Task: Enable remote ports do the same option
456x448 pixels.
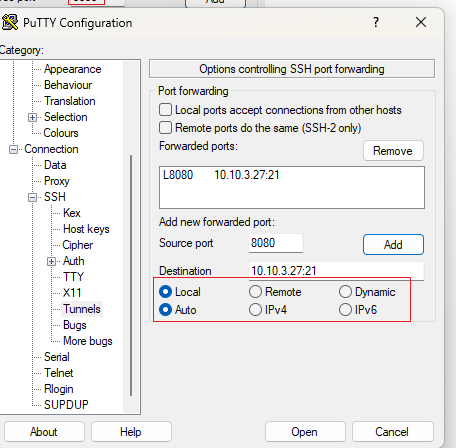Action: click(166, 128)
